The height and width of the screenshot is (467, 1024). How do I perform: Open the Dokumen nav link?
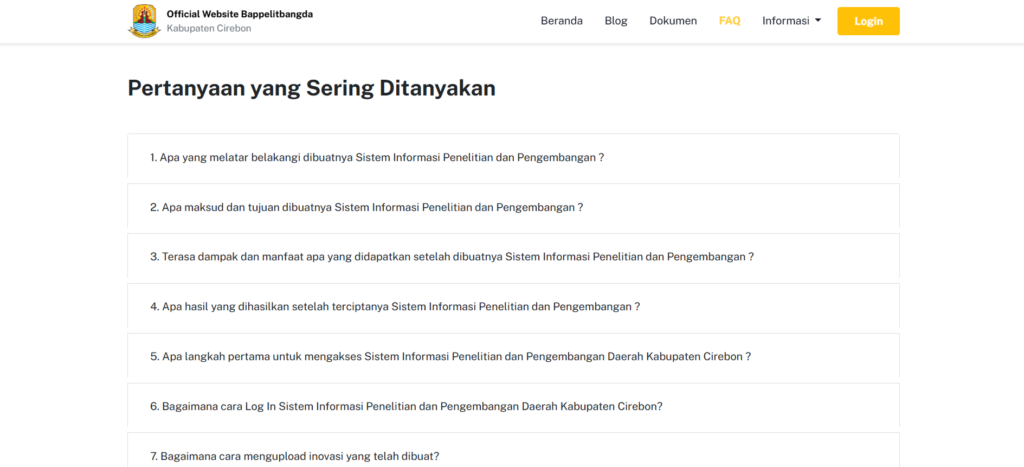(x=673, y=21)
